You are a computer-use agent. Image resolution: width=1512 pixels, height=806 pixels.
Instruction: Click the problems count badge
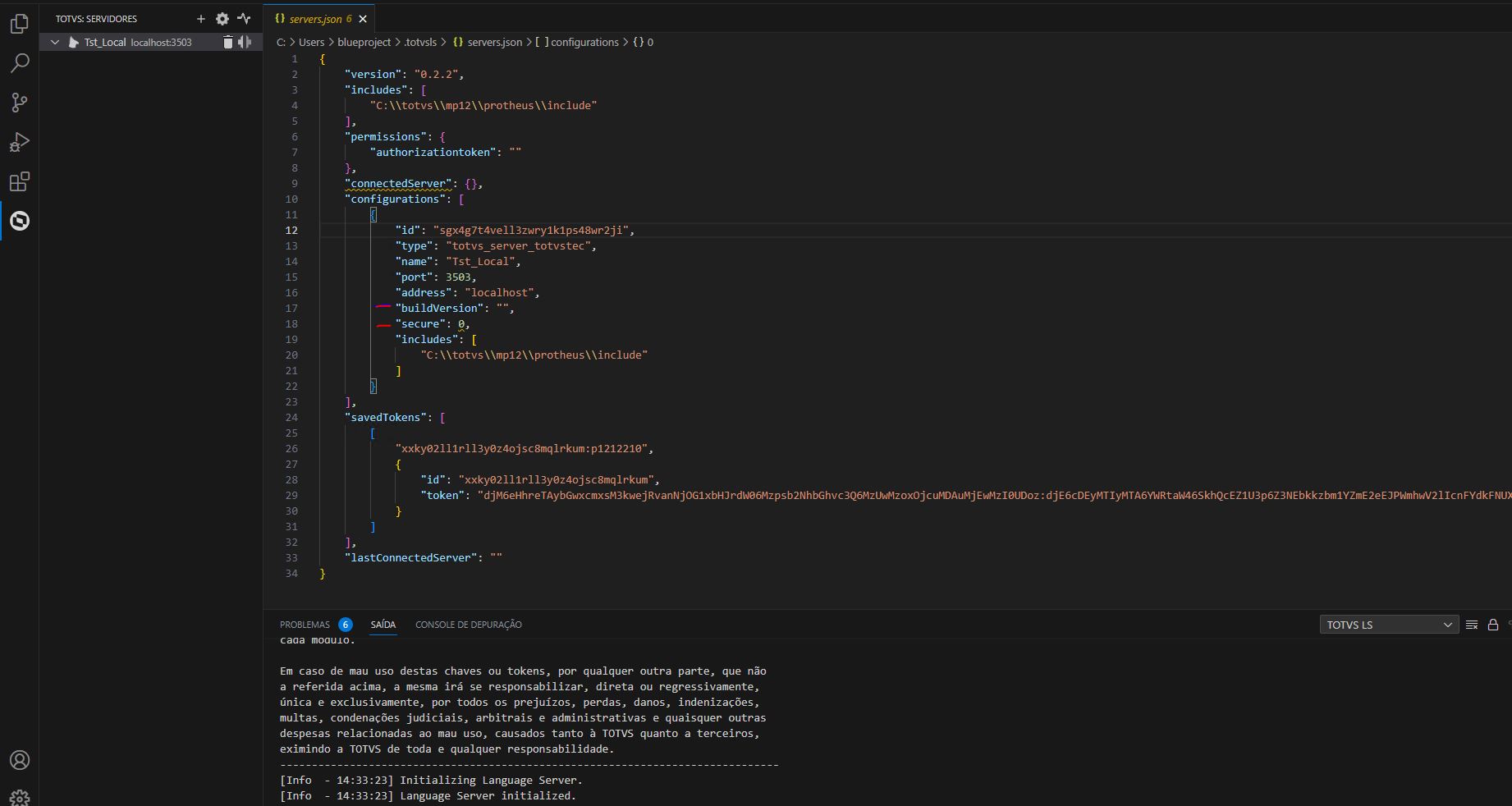(x=345, y=625)
